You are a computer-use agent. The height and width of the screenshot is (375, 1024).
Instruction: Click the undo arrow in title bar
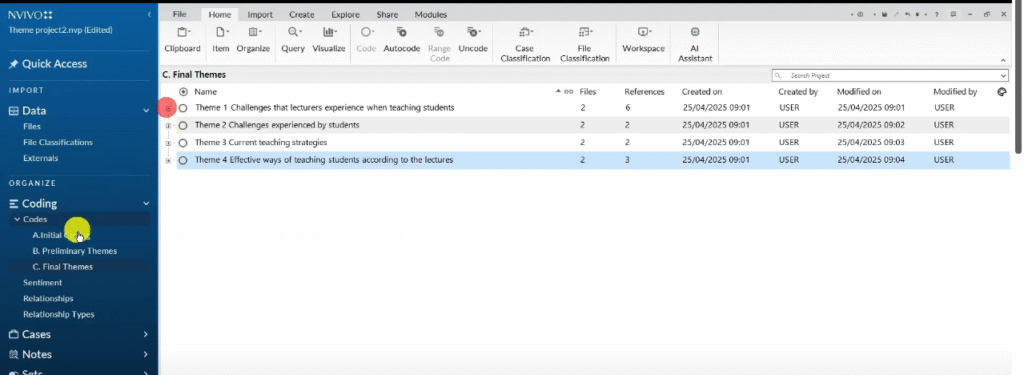(x=908, y=14)
